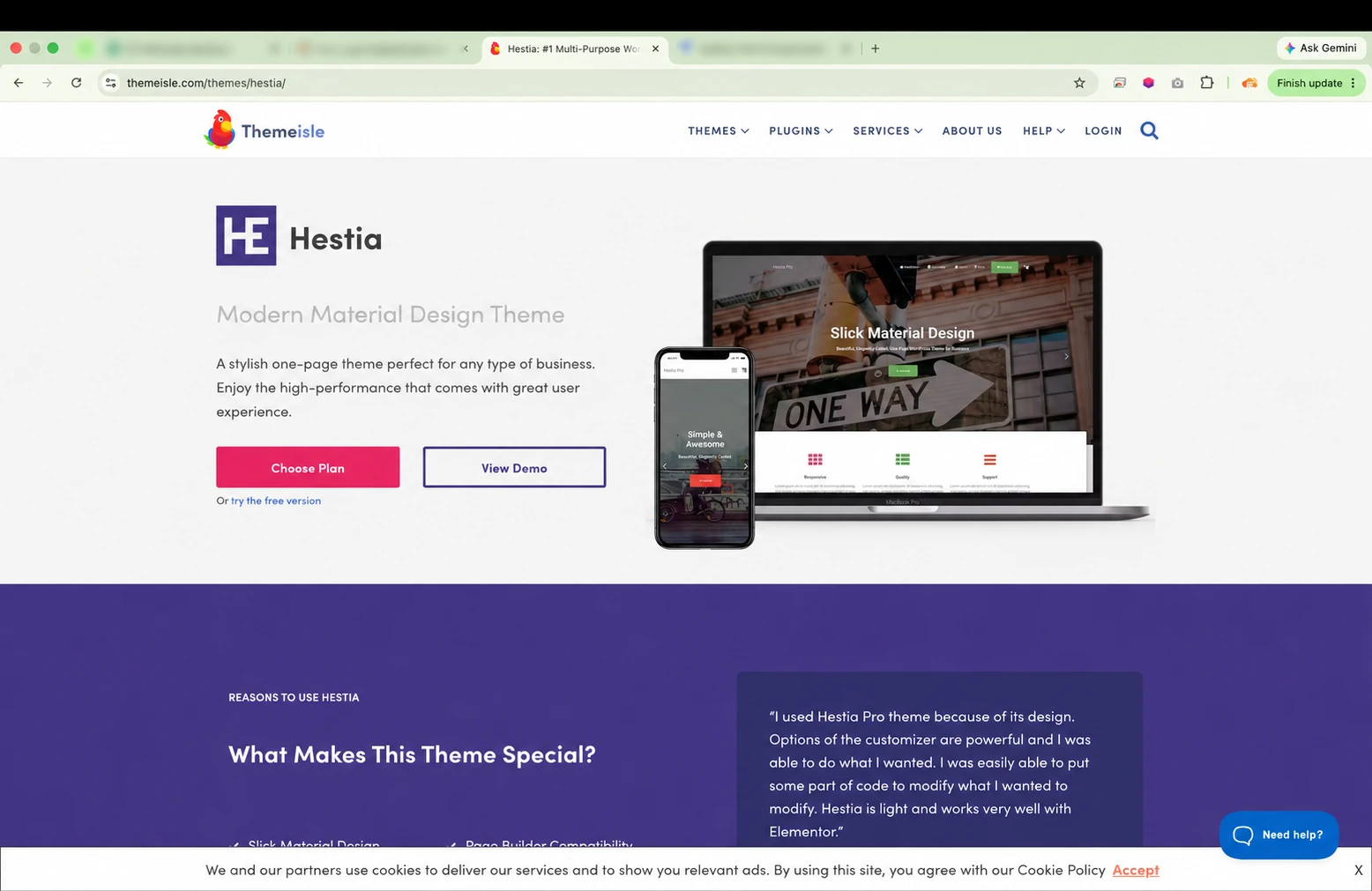
Task: Reload the page using the refresh icon
Action: (77, 83)
